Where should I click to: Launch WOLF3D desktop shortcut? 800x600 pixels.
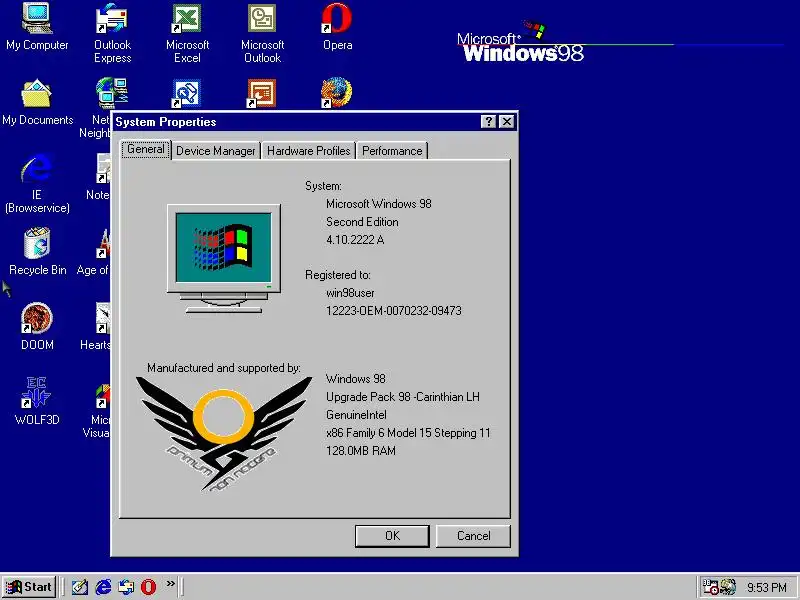pyautogui.click(x=37, y=401)
